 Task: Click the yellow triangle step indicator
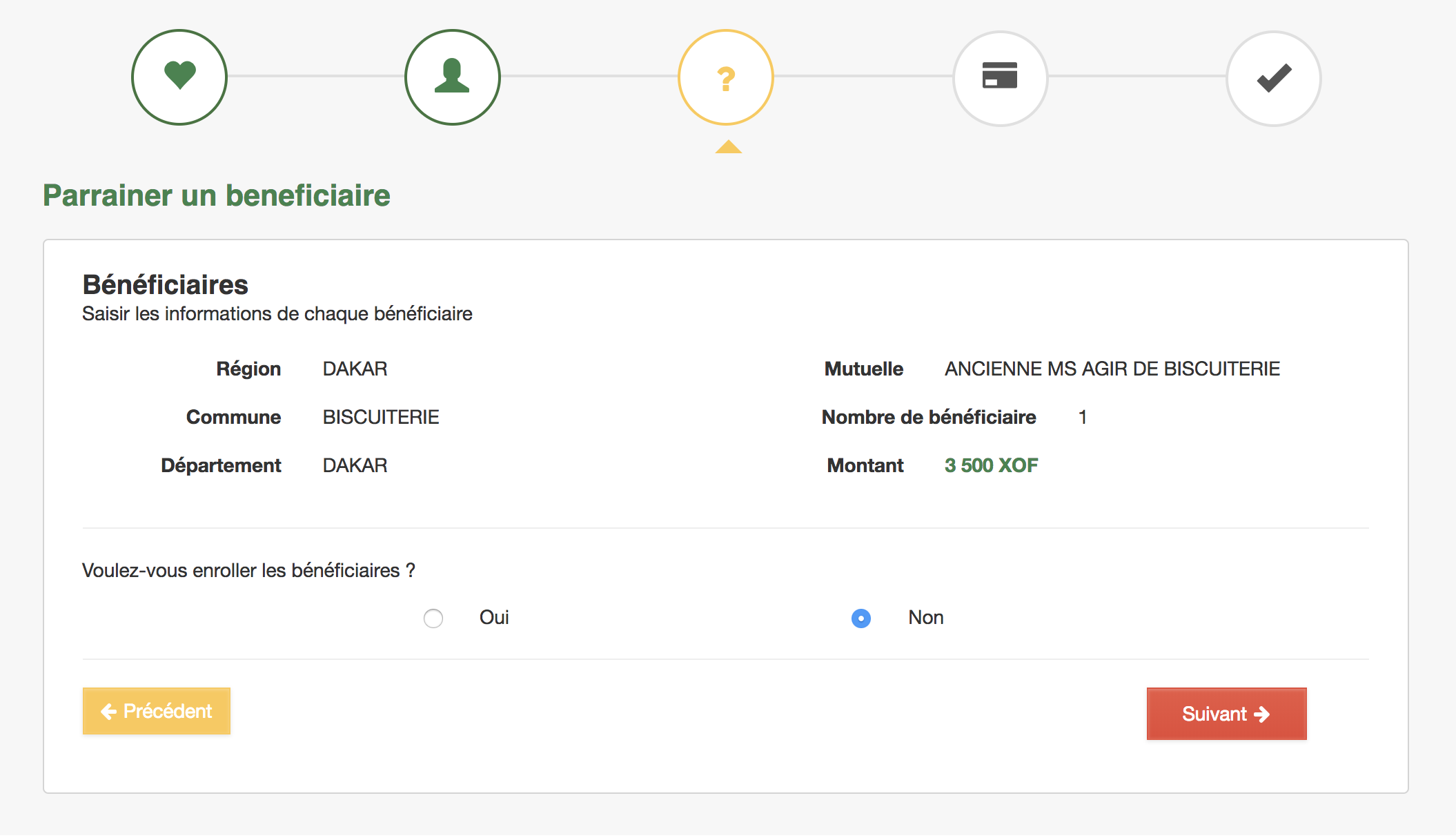coord(728,147)
